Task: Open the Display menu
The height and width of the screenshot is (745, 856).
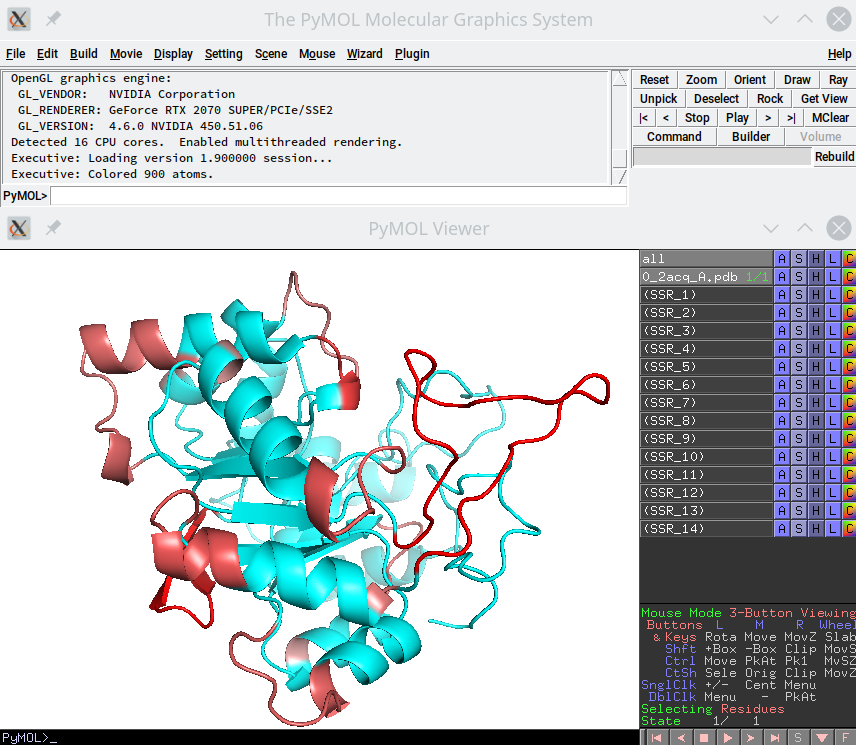Action: pyautogui.click(x=173, y=53)
